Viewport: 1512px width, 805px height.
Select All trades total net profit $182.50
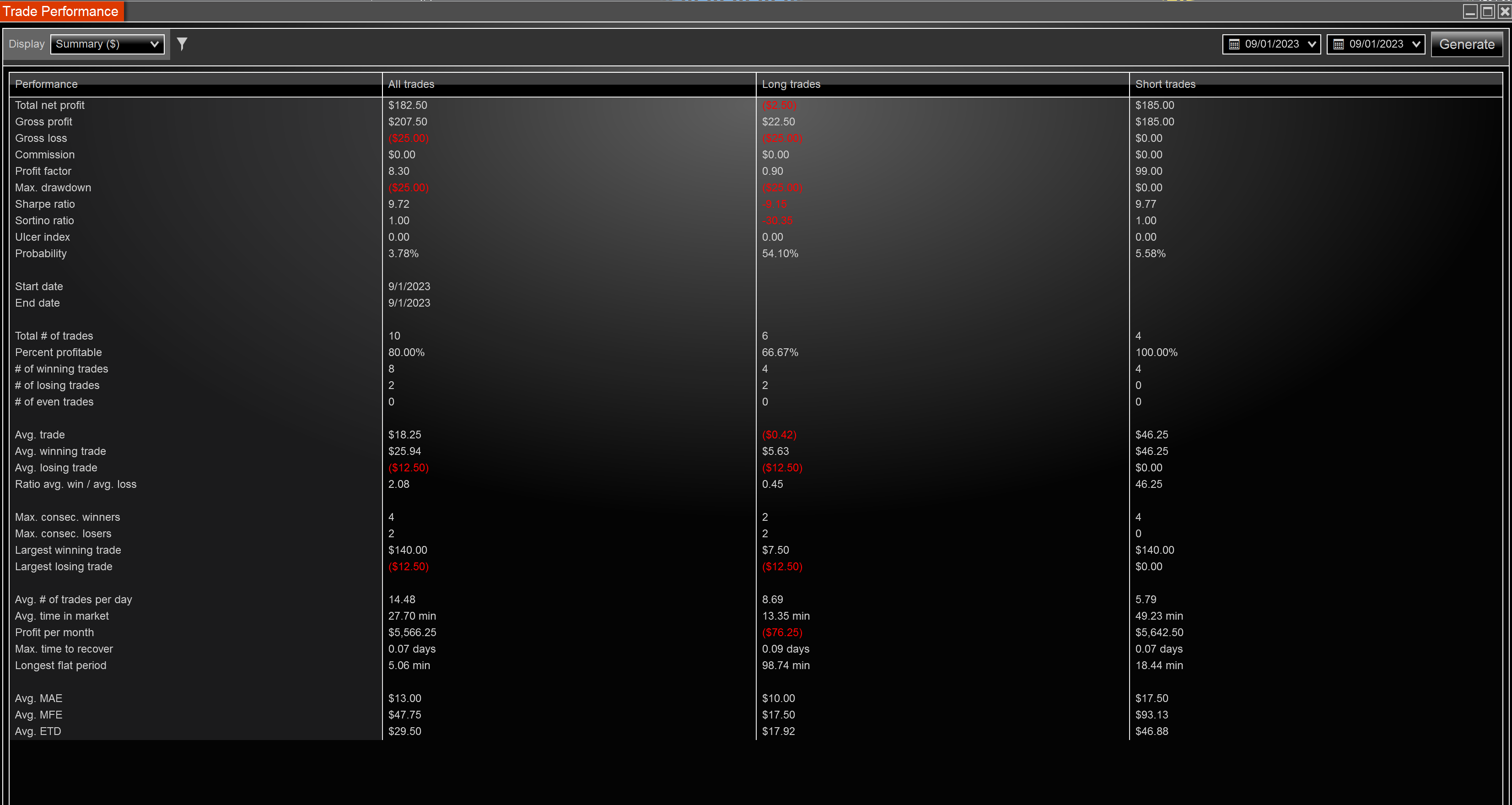[x=407, y=105]
